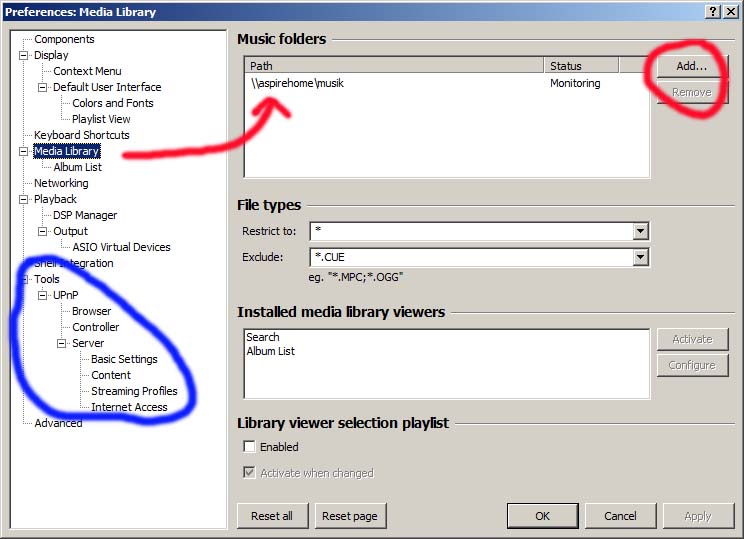Image resolution: width=744 pixels, height=539 pixels.
Task: Select Keyboard Shortcuts in the tree
Action: click(x=81, y=135)
